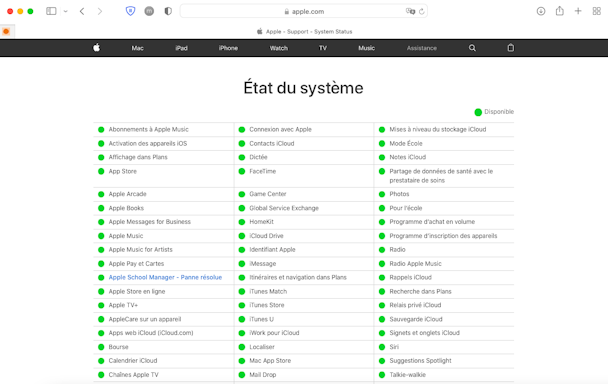Show tab overview grid icon
608x384 pixels.
click(x=597, y=11)
